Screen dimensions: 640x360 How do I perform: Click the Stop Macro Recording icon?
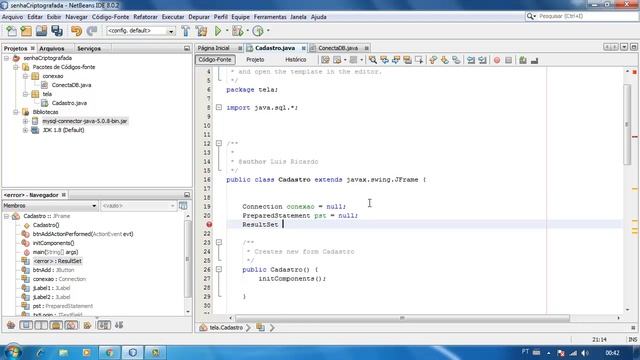click(x=508, y=60)
